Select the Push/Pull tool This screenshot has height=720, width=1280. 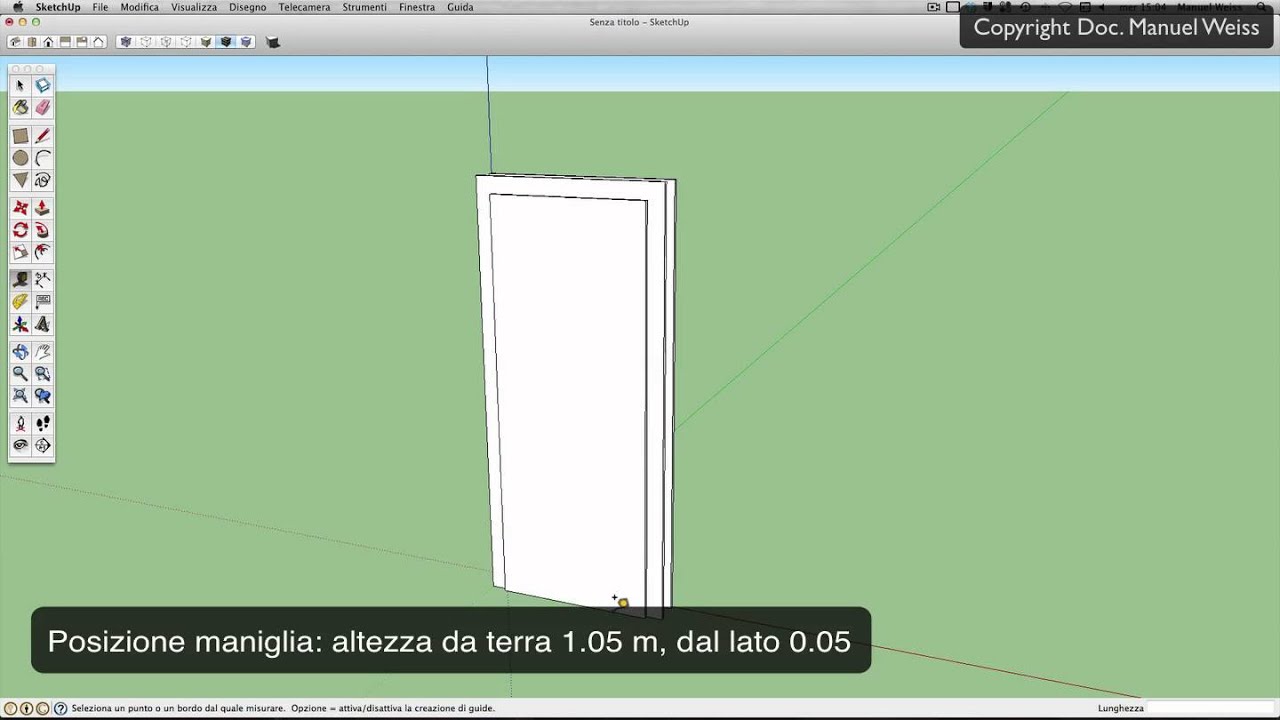point(42,208)
